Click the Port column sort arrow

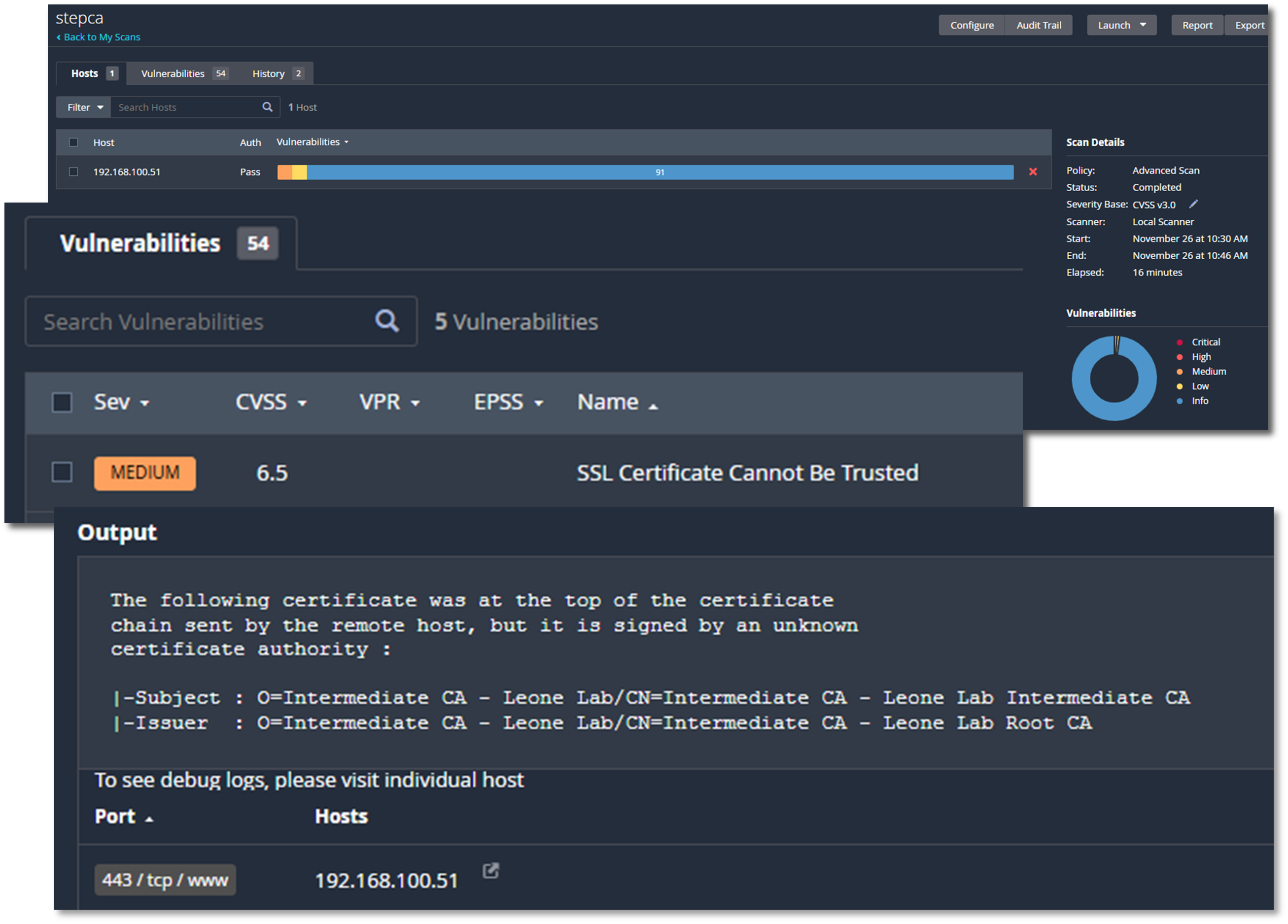coord(149,819)
